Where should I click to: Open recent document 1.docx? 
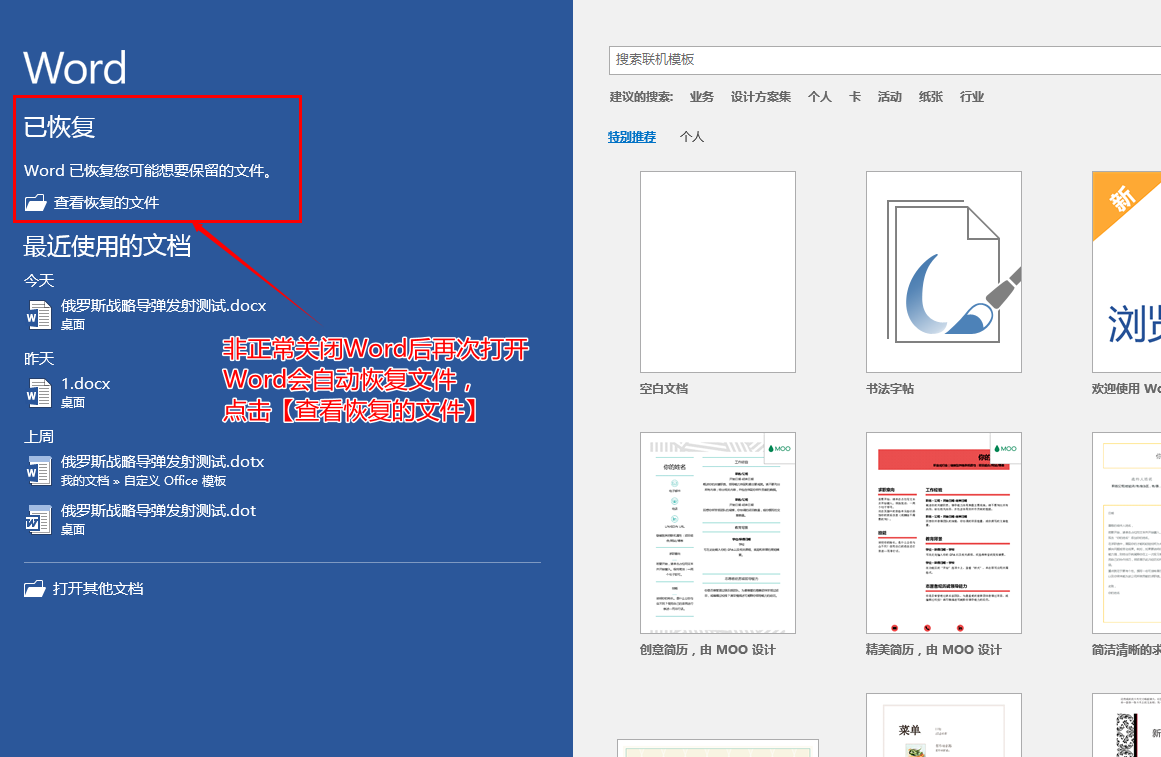point(85,384)
